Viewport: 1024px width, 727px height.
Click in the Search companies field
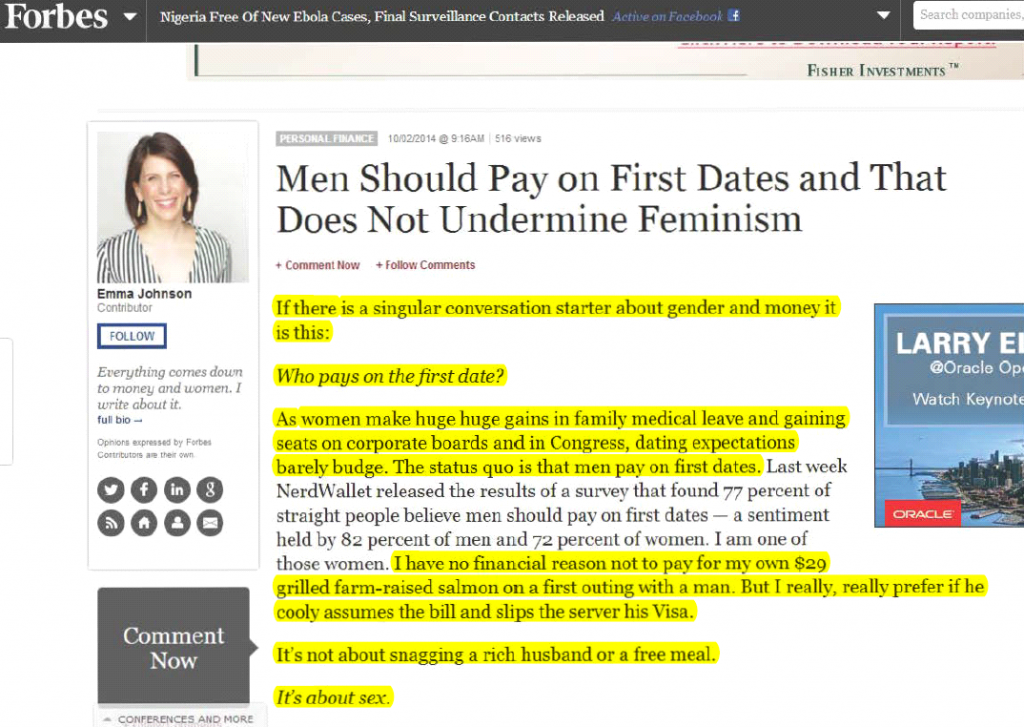click(x=968, y=15)
